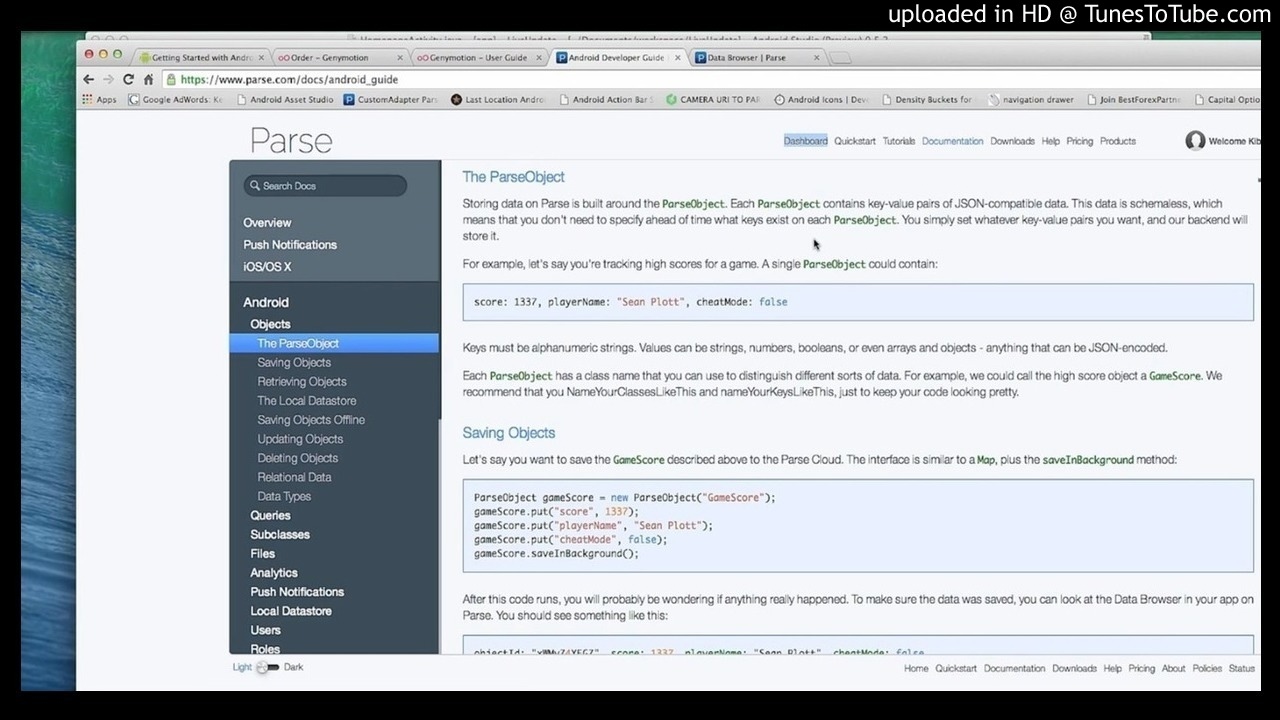Select The Local Datastore sub-item under Objects
The height and width of the screenshot is (720, 1280).
click(x=307, y=401)
